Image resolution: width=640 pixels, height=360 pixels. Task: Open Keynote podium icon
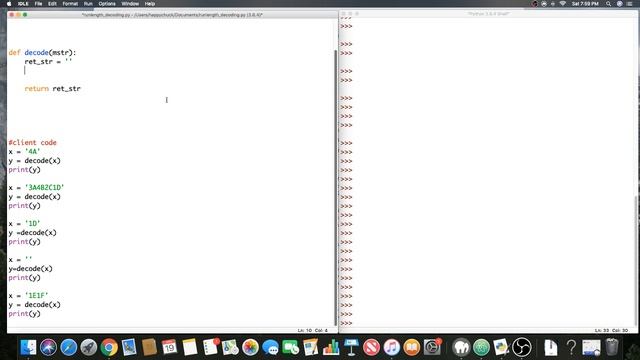[351, 347]
